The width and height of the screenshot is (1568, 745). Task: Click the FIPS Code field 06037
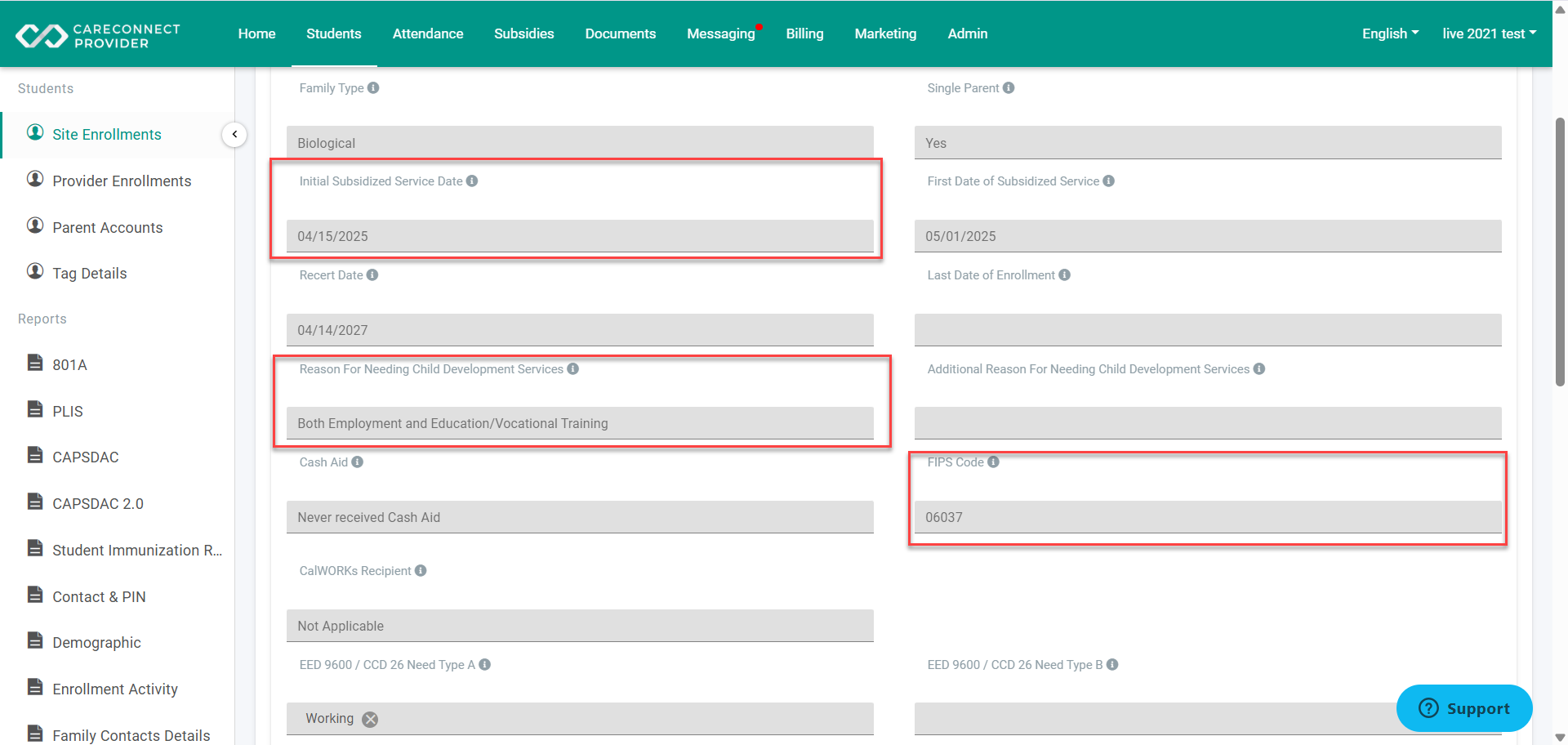[1208, 517]
